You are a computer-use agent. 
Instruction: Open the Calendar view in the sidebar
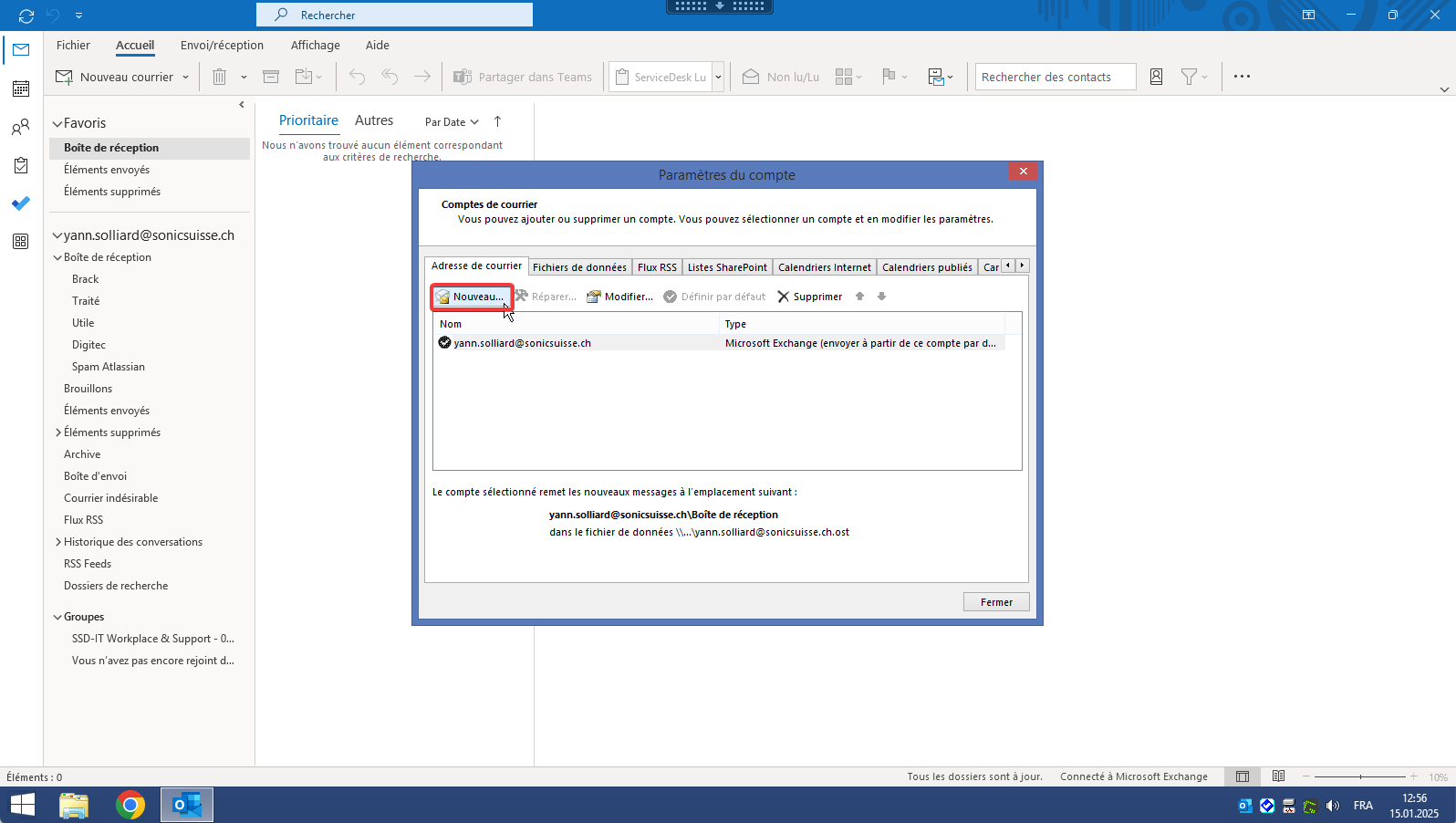pos(21,89)
